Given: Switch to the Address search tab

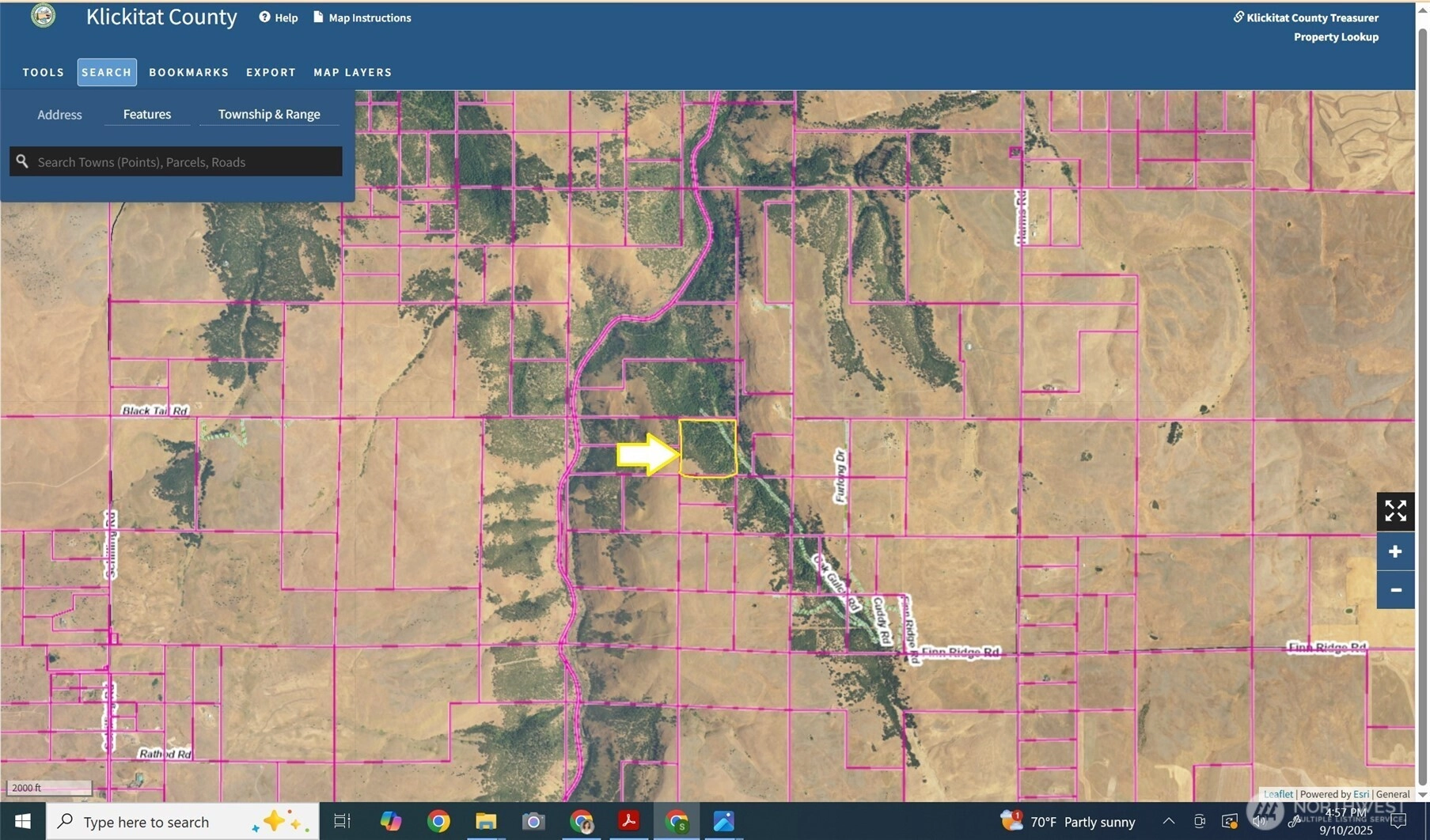Looking at the screenshot, I should pos(59,115).
